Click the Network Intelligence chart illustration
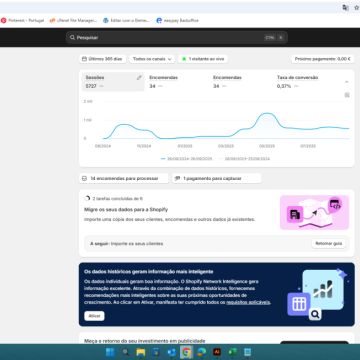 317,294
